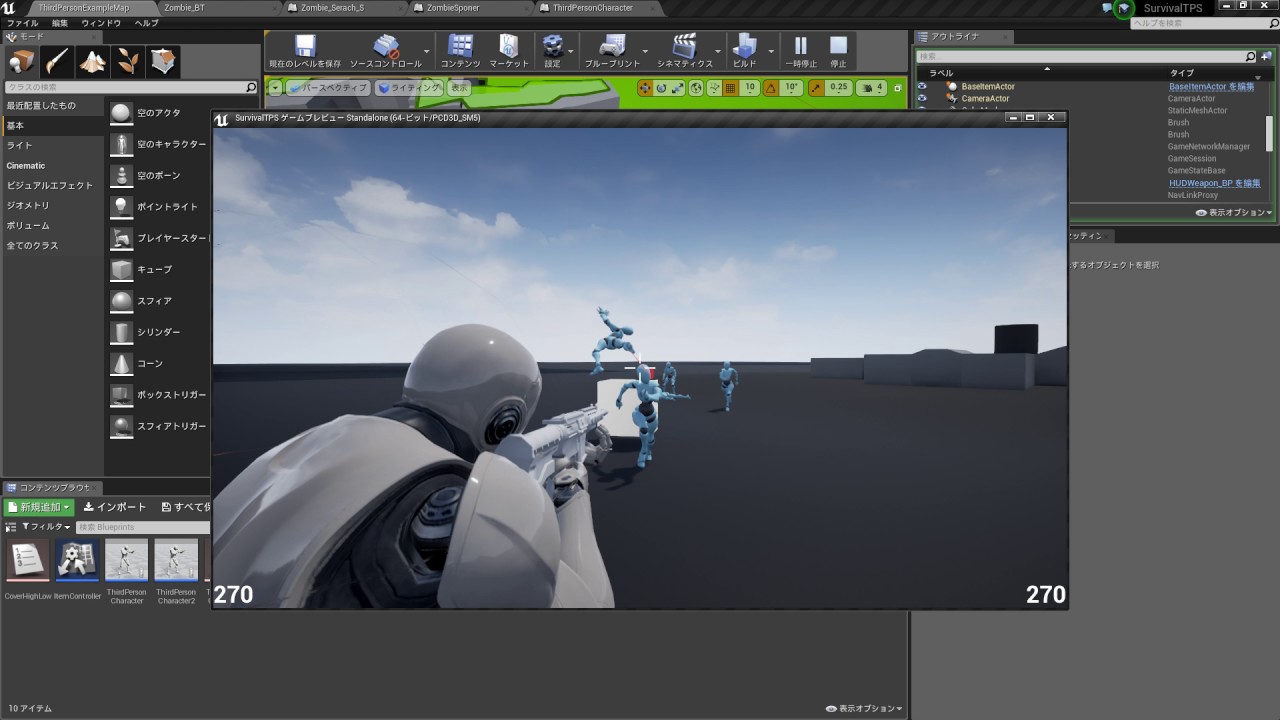The image size is (1280, 720).
Task: Toggle grid snapping in viewport
Action: [730, 88]
